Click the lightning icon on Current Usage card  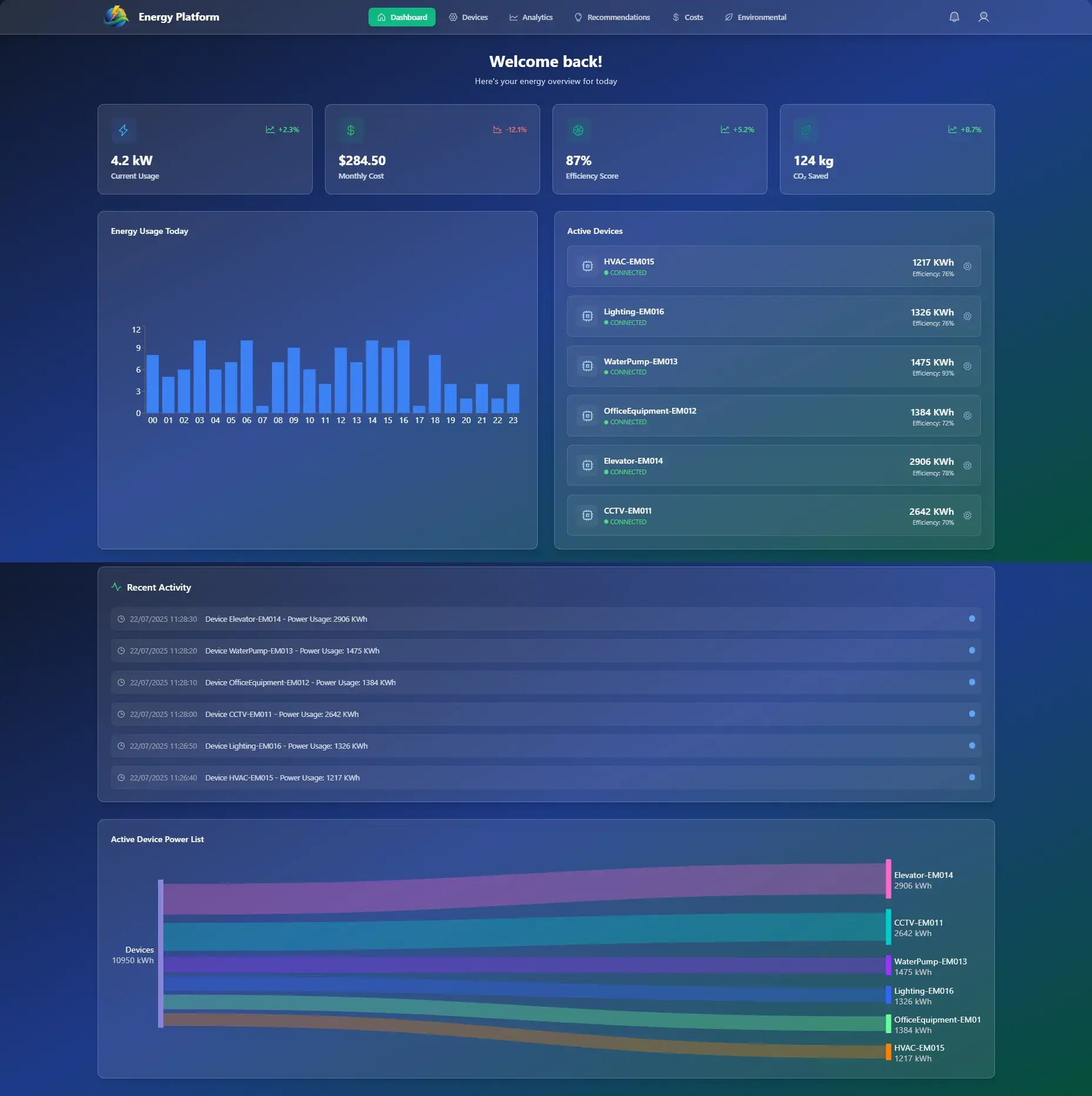coord(123,130)
